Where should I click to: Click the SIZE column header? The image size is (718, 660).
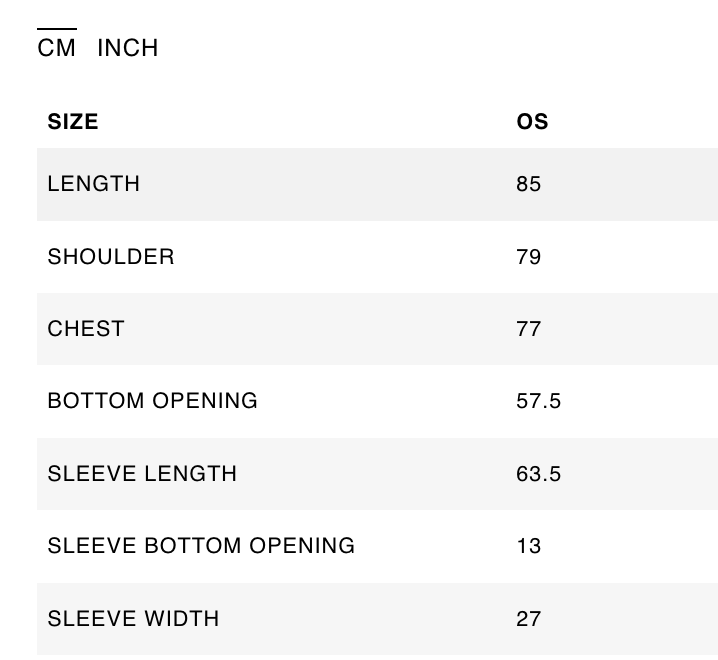point(73,122)
